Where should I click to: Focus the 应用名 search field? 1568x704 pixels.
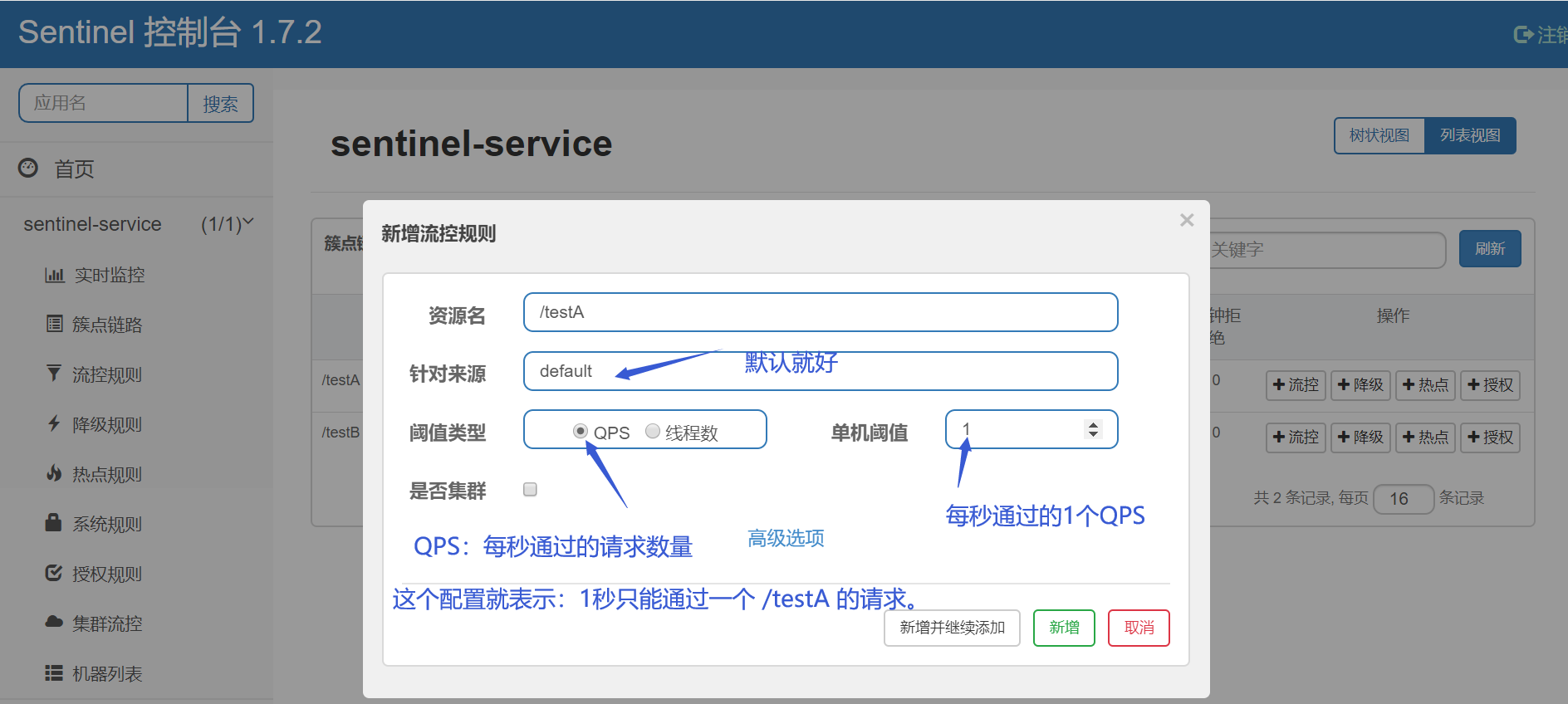click(104, 103)
